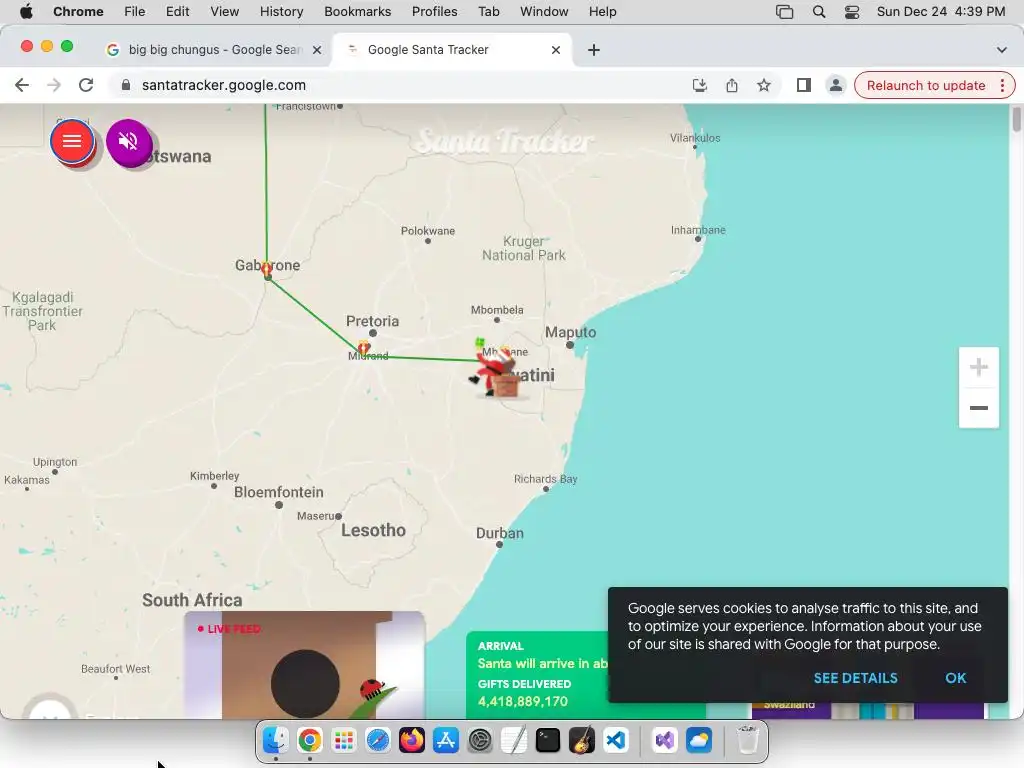The image size is (1024, 768).
Task: Open Safari from the Dock
Action: click(x=377, y=741)
